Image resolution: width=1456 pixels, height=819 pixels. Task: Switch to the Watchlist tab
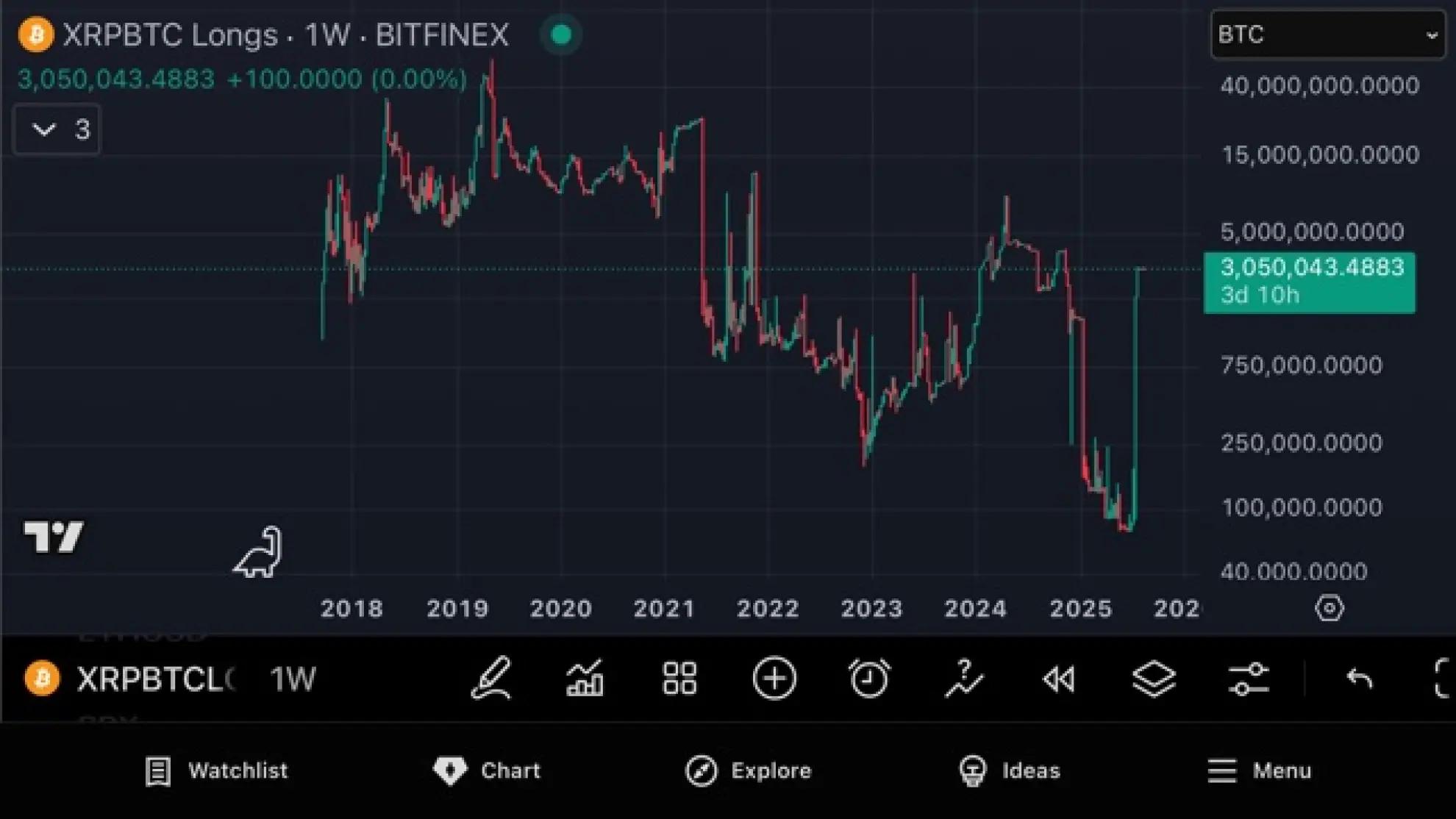pos(216,770)
